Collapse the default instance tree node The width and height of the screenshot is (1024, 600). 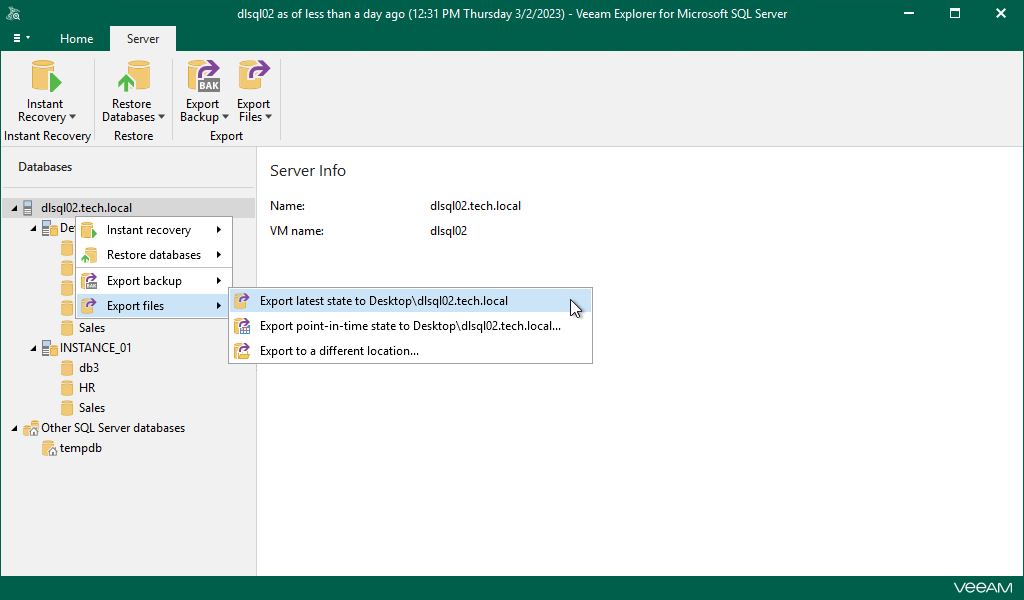(x=33, y=229)
